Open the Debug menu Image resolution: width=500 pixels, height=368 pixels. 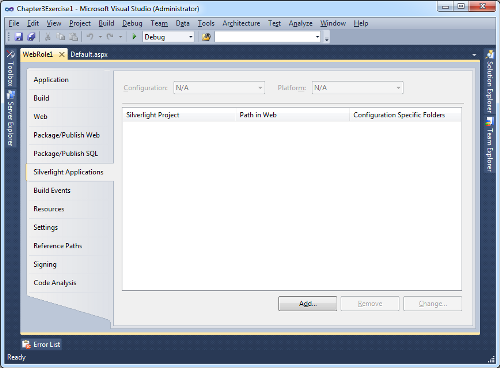132,23
